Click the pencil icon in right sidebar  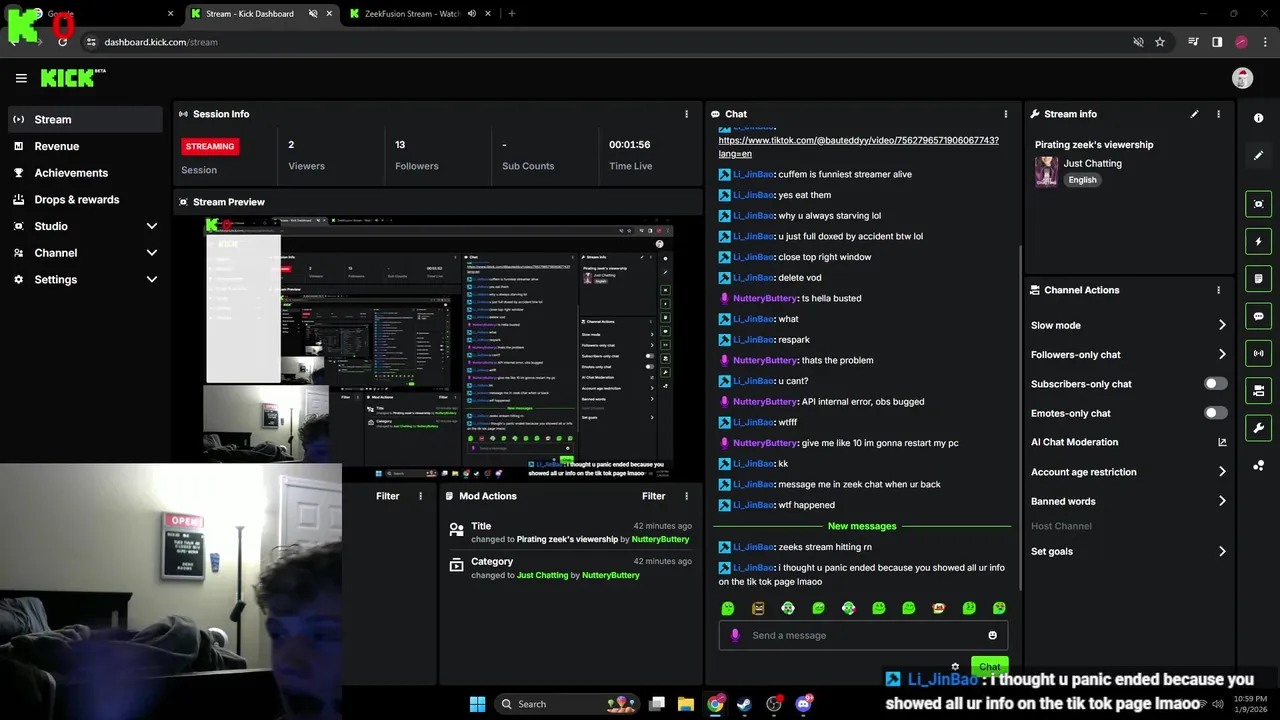pos(1258,155)
